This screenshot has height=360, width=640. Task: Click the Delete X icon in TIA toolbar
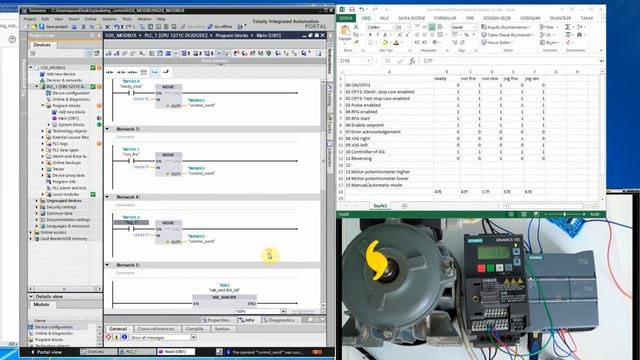tap(107, 27)
